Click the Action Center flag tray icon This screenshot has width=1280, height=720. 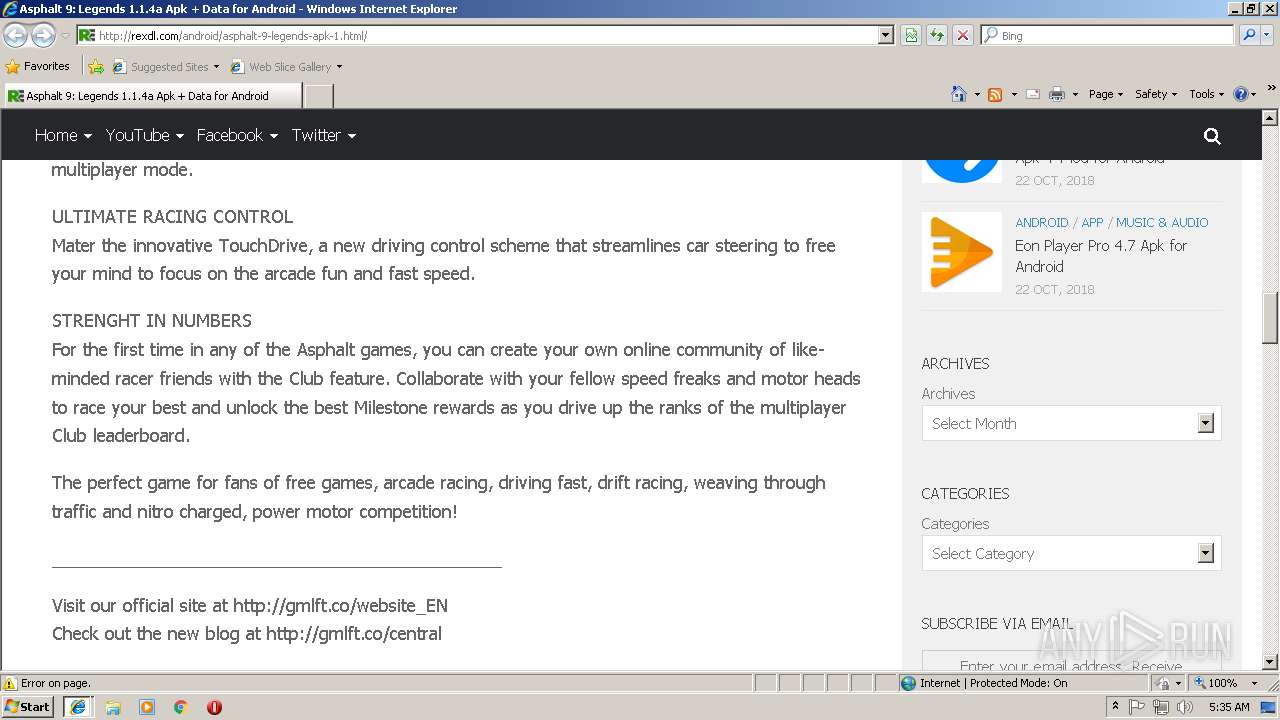[x=1137, y=707]
